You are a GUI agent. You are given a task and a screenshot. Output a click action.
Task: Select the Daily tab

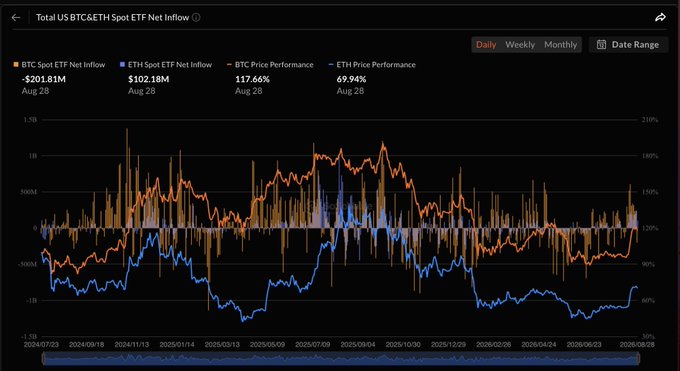point(486,44)
